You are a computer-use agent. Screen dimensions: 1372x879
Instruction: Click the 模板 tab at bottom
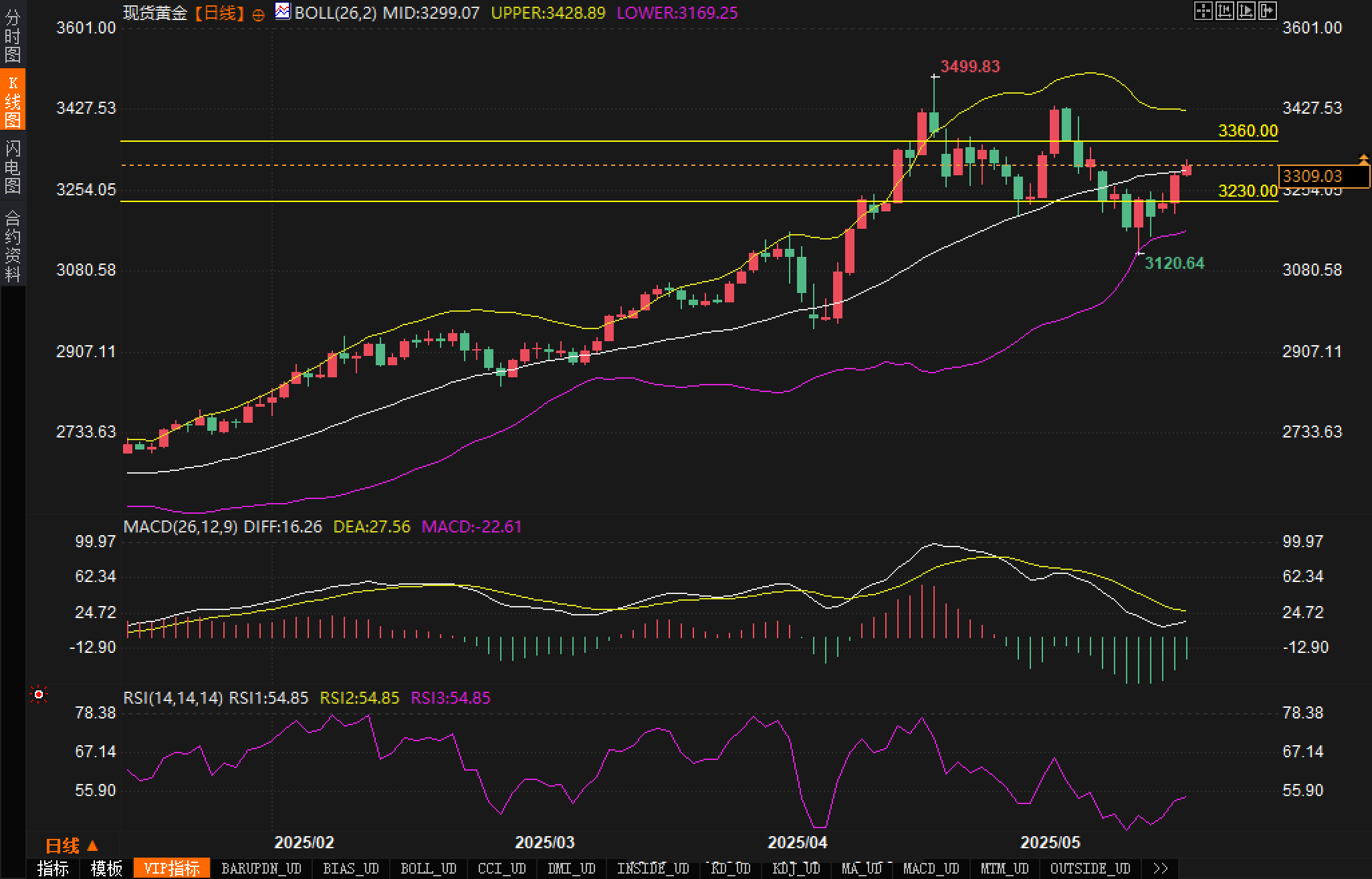point(106,868)
